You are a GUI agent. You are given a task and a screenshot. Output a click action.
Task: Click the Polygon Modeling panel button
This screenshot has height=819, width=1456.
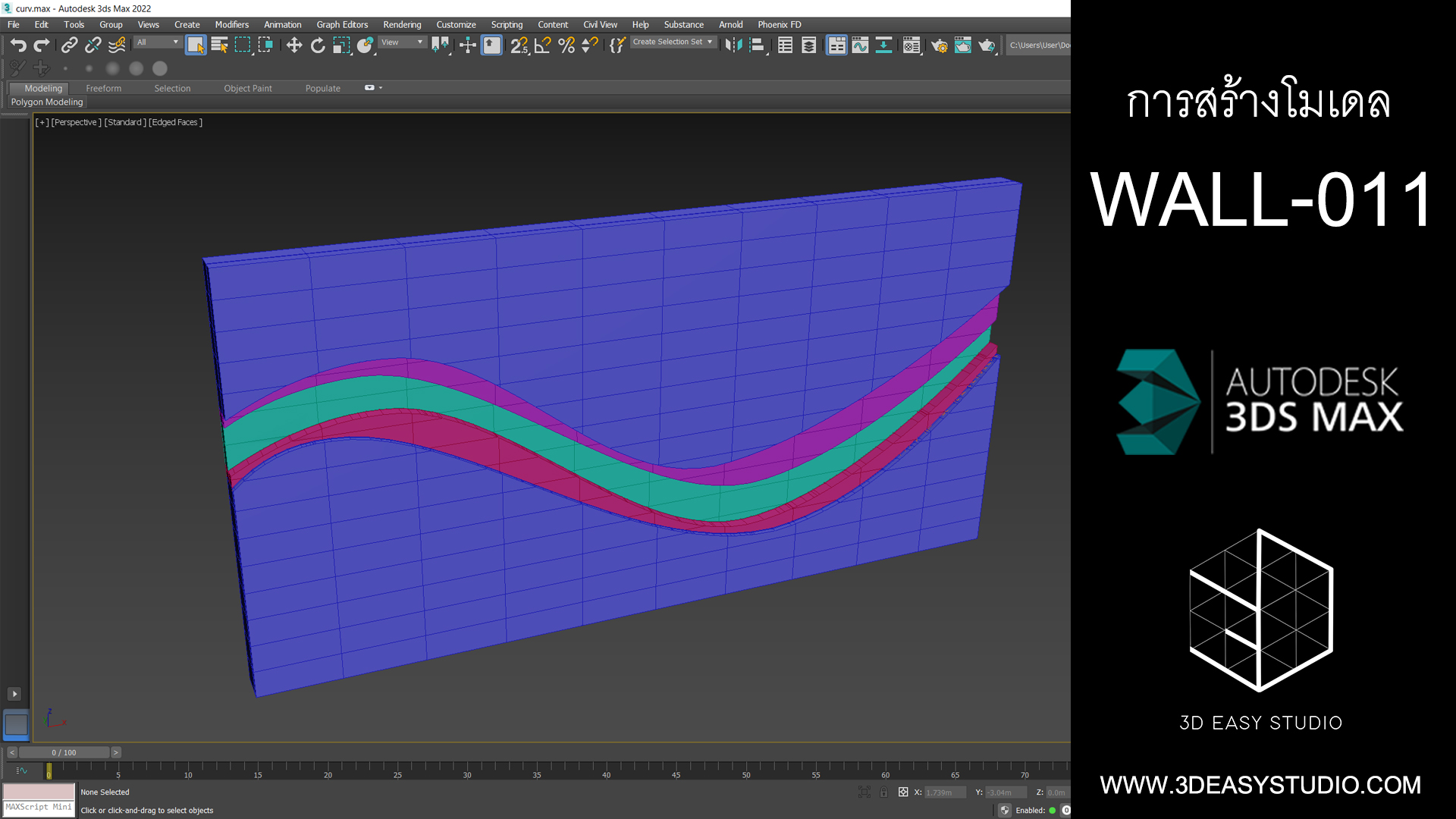tap(47, 102)
